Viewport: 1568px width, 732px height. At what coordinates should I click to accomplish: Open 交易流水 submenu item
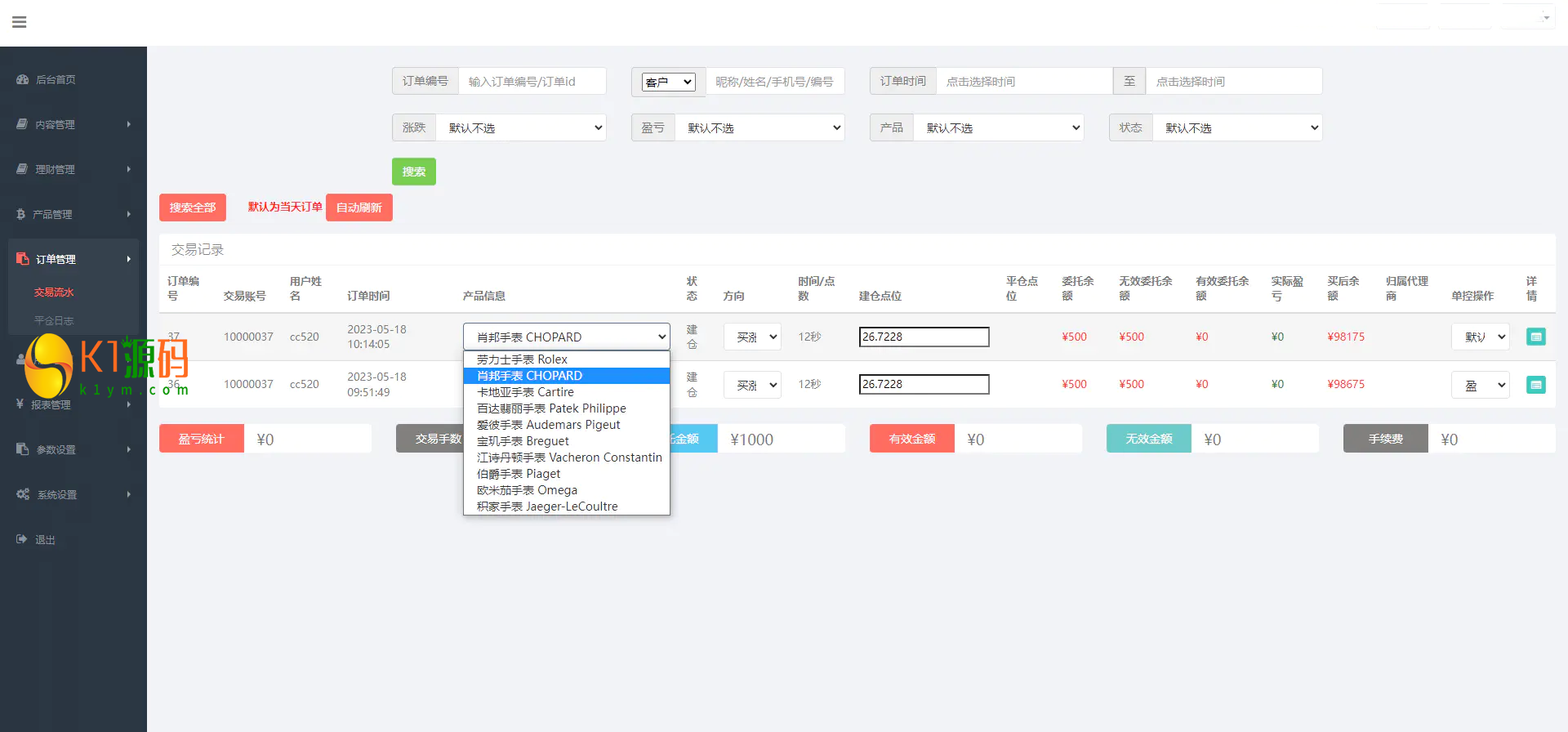(x=54, y=292)
